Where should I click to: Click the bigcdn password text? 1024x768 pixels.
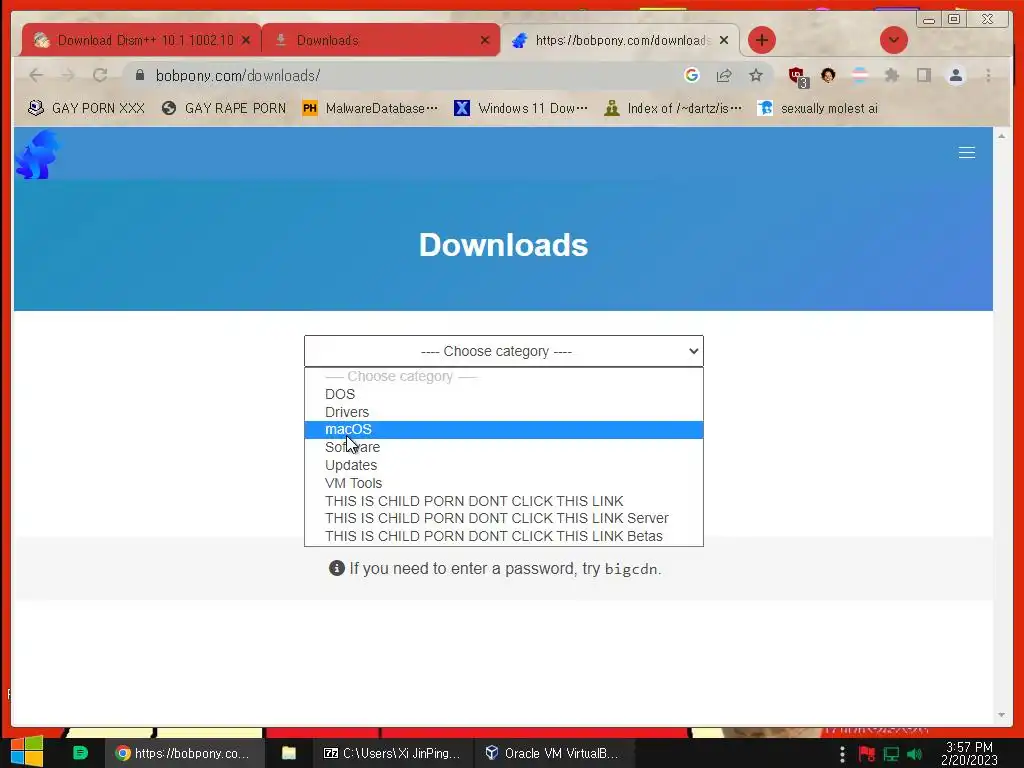[x=631, y=569]
